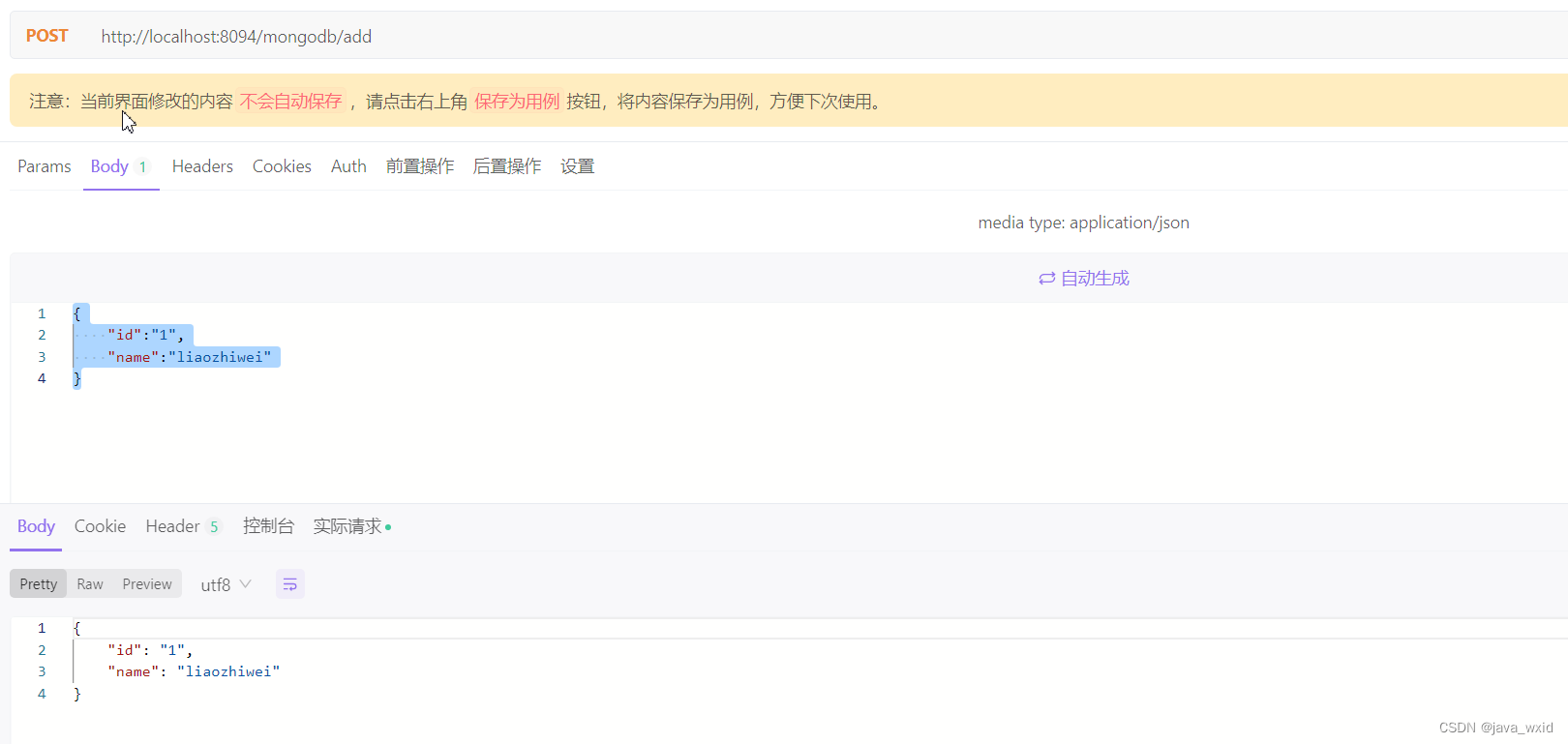The width and height of the screenshot is (1568, 744).
Task: Switch to the response Cookie tab
Action: pos(100,526)
